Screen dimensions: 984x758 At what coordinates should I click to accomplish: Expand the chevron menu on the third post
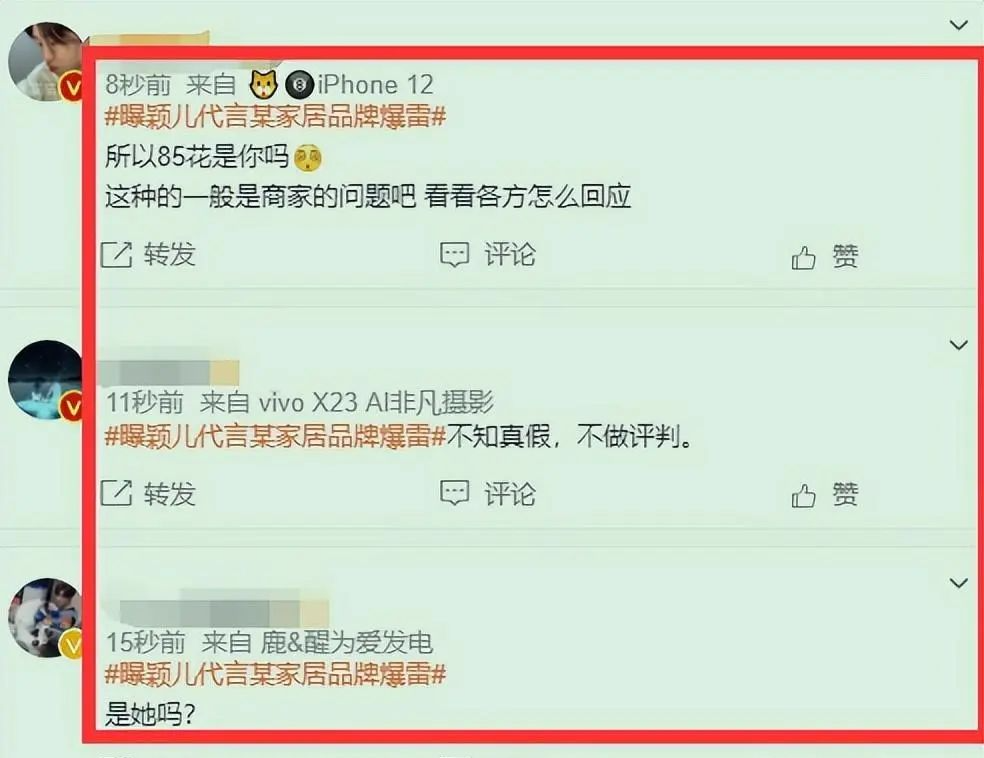click(x=958, y=583)
